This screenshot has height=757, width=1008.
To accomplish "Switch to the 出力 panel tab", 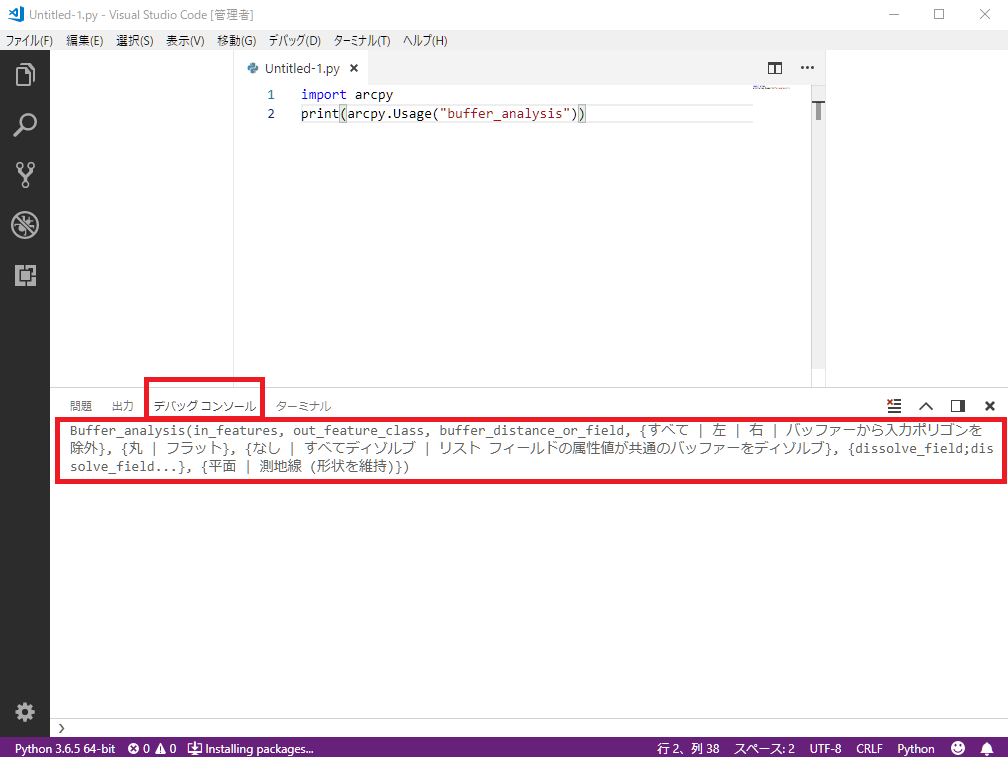I will point(122,406).
